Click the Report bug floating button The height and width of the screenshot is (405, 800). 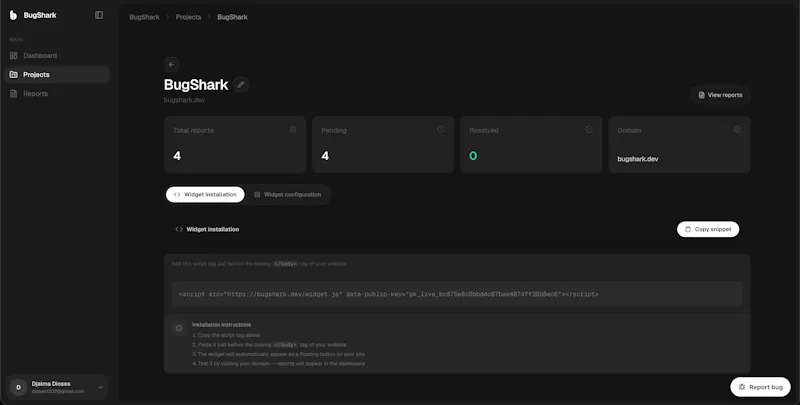click(760, 387)
